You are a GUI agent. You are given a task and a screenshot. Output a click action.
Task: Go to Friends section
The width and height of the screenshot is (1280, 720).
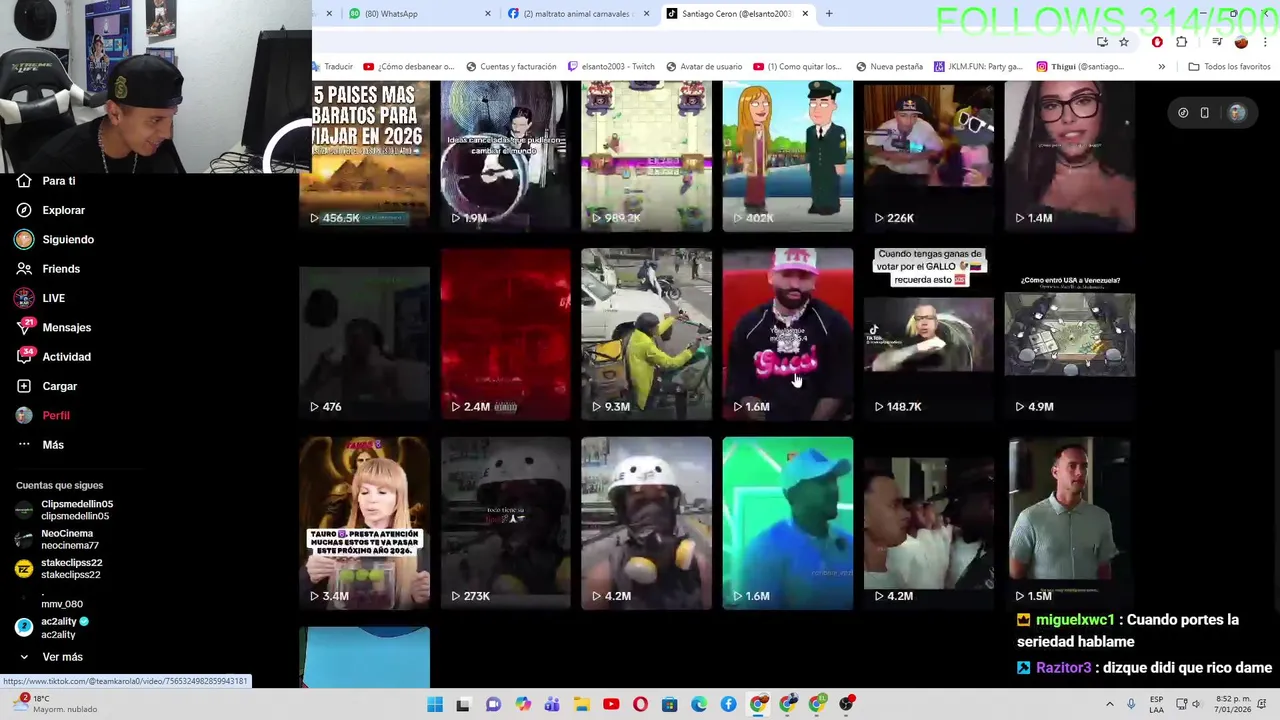point(48,269)
